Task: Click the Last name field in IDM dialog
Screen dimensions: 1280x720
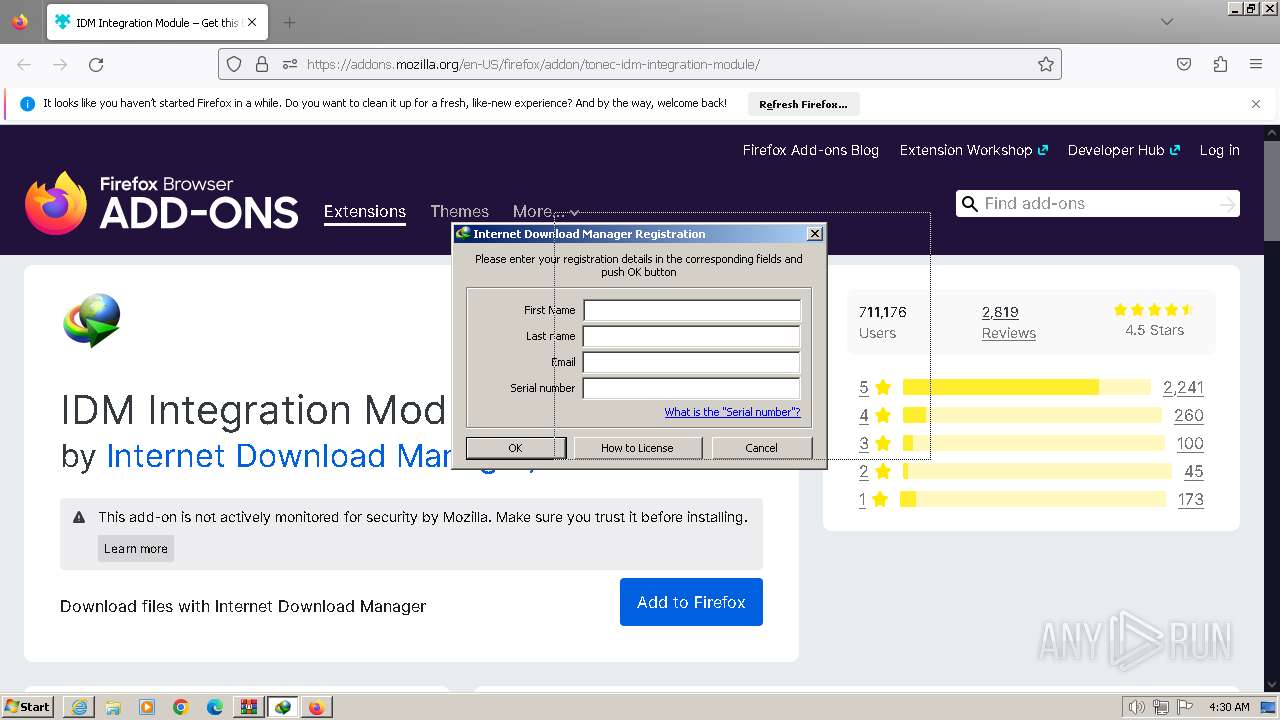Action: click(x=692, y=336)
